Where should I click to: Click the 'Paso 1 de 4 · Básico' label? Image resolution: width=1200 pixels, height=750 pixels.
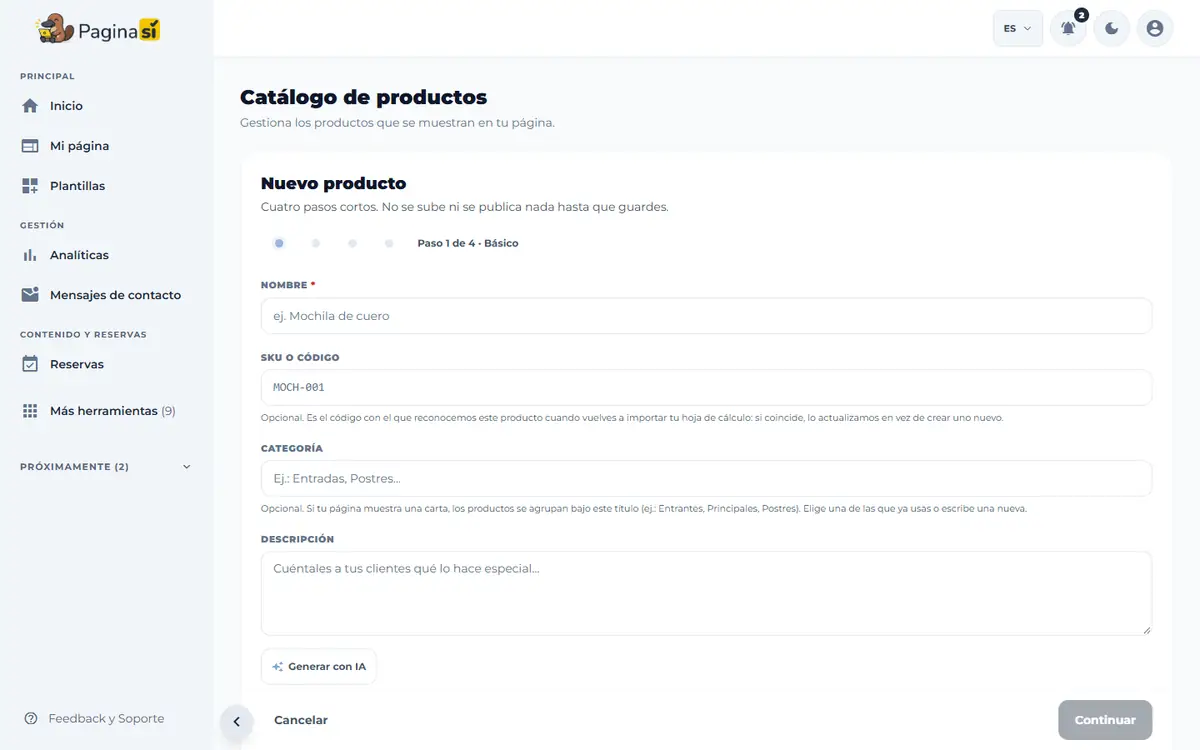point(468,244)
